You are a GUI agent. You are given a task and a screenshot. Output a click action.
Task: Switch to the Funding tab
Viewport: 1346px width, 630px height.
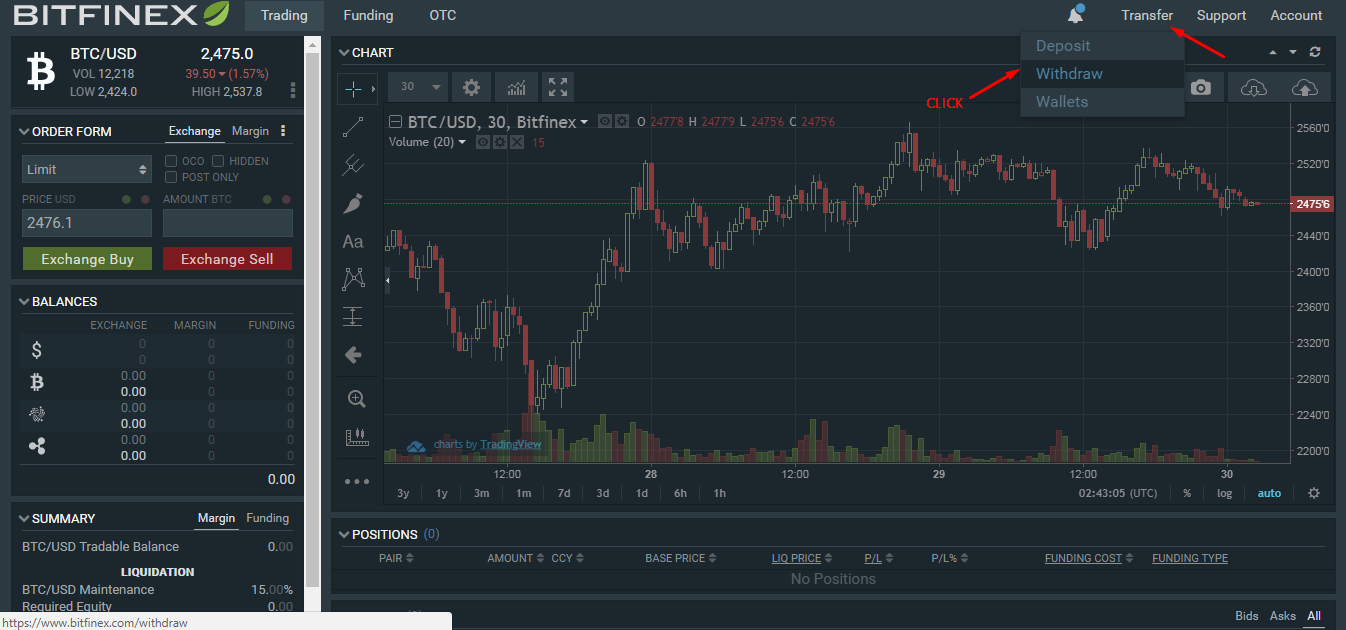368,16
